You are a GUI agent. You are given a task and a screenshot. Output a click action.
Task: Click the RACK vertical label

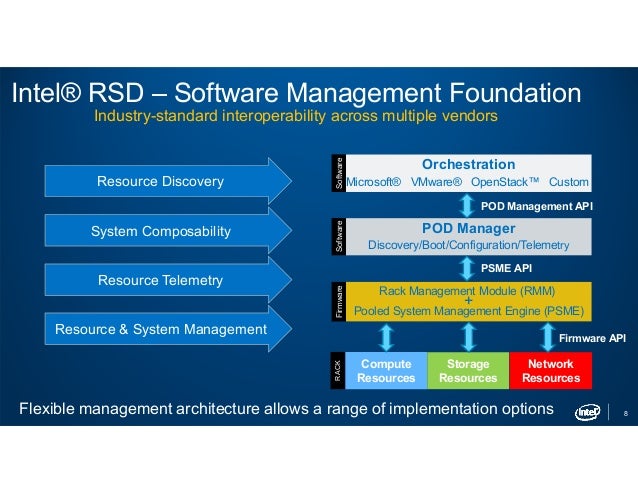click(x=338, y=371)
